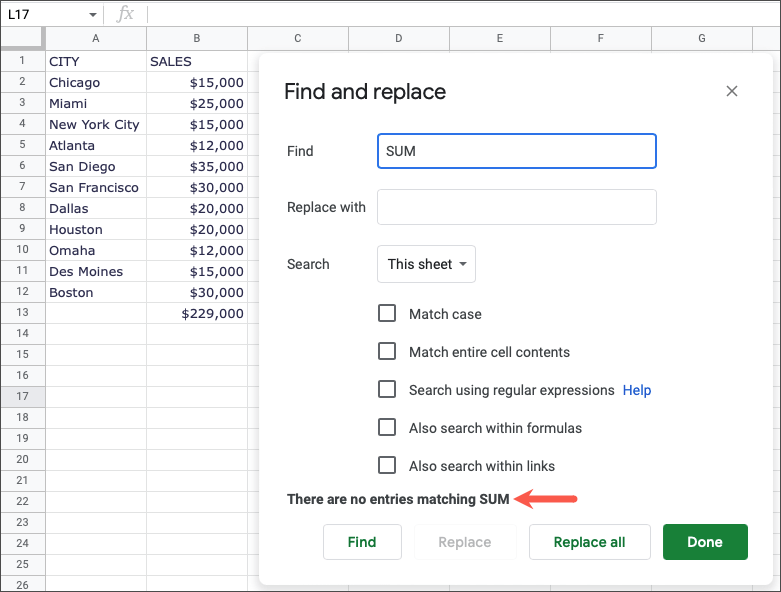Tick Also search within links checkbox
781x592 pixels.
[x=387, y=466]
